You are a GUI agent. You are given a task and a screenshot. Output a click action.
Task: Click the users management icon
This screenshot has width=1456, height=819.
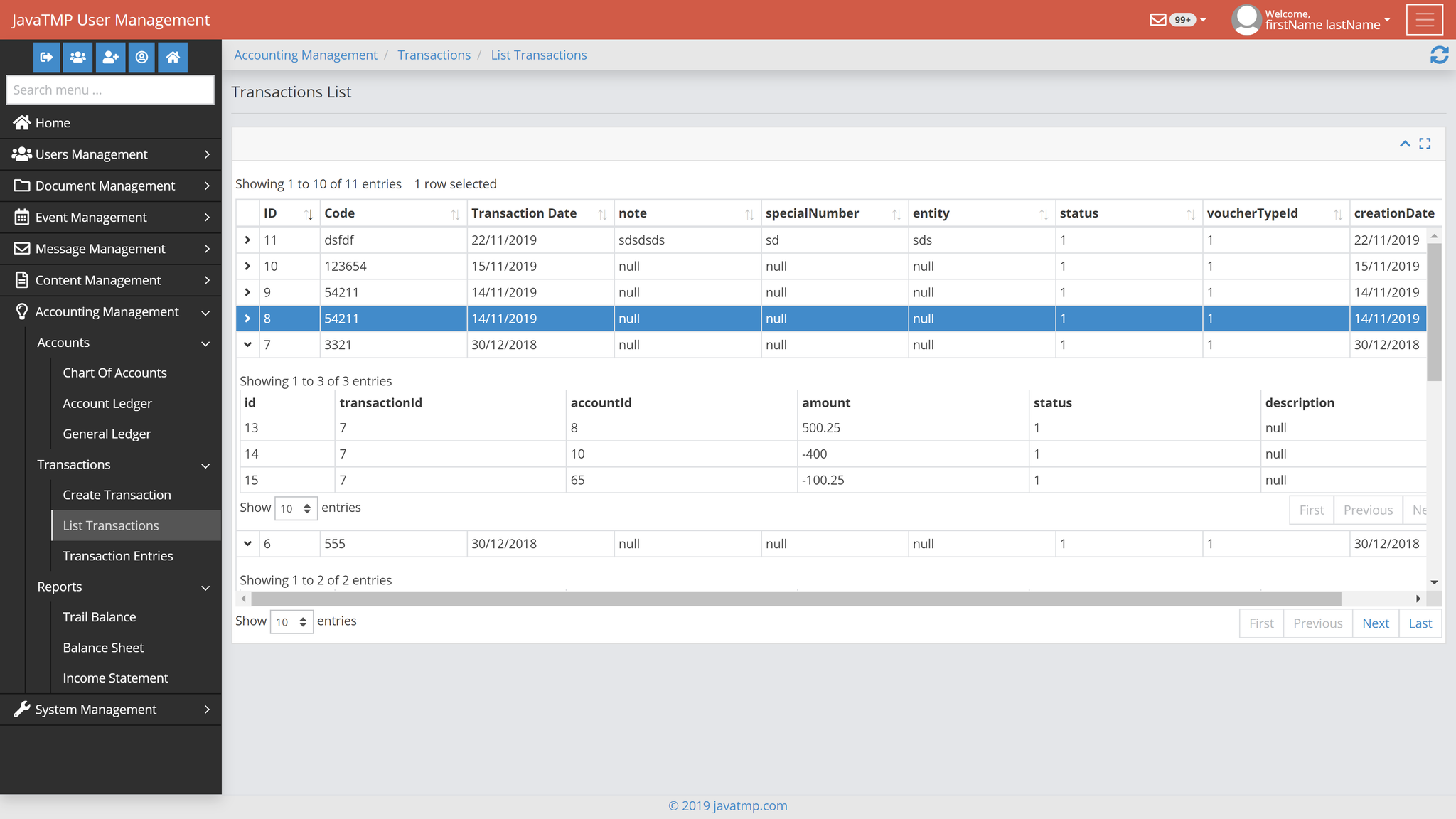[x=78, y=57]
